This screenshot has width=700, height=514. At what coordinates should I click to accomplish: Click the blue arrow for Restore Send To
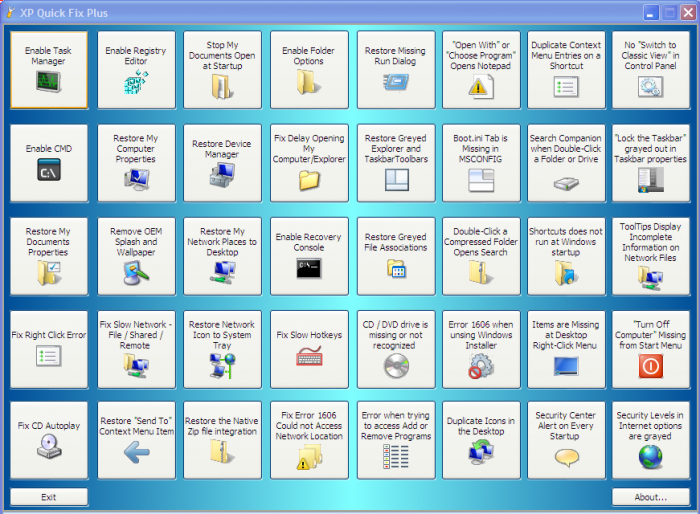click(x=137, y=452)
